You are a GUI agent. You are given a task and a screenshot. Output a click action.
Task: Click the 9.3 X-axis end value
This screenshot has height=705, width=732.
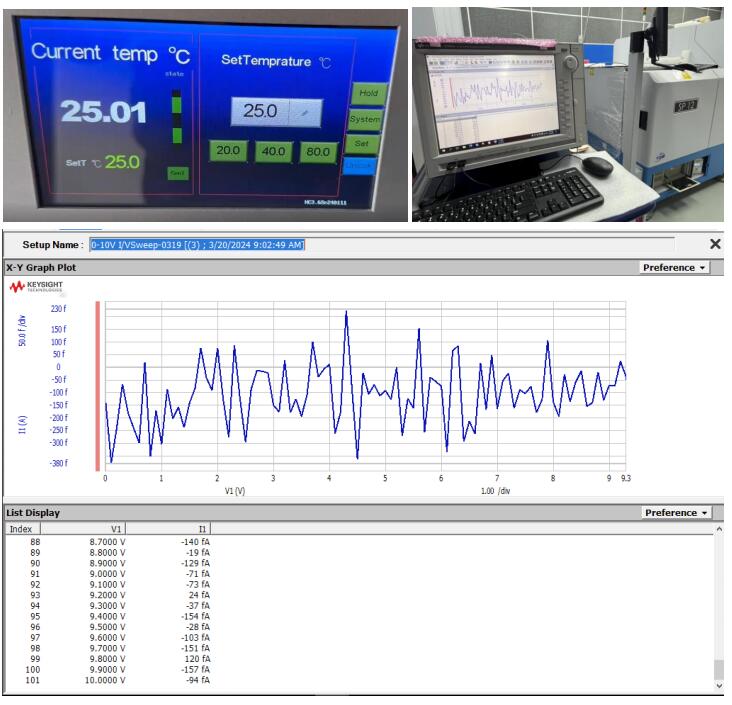(626, 479)
